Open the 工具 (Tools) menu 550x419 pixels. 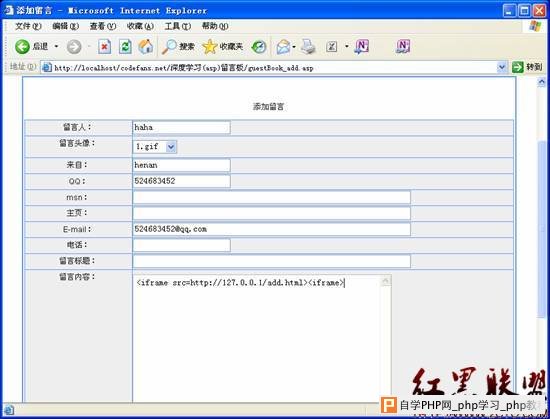click(x=178, y=26)
